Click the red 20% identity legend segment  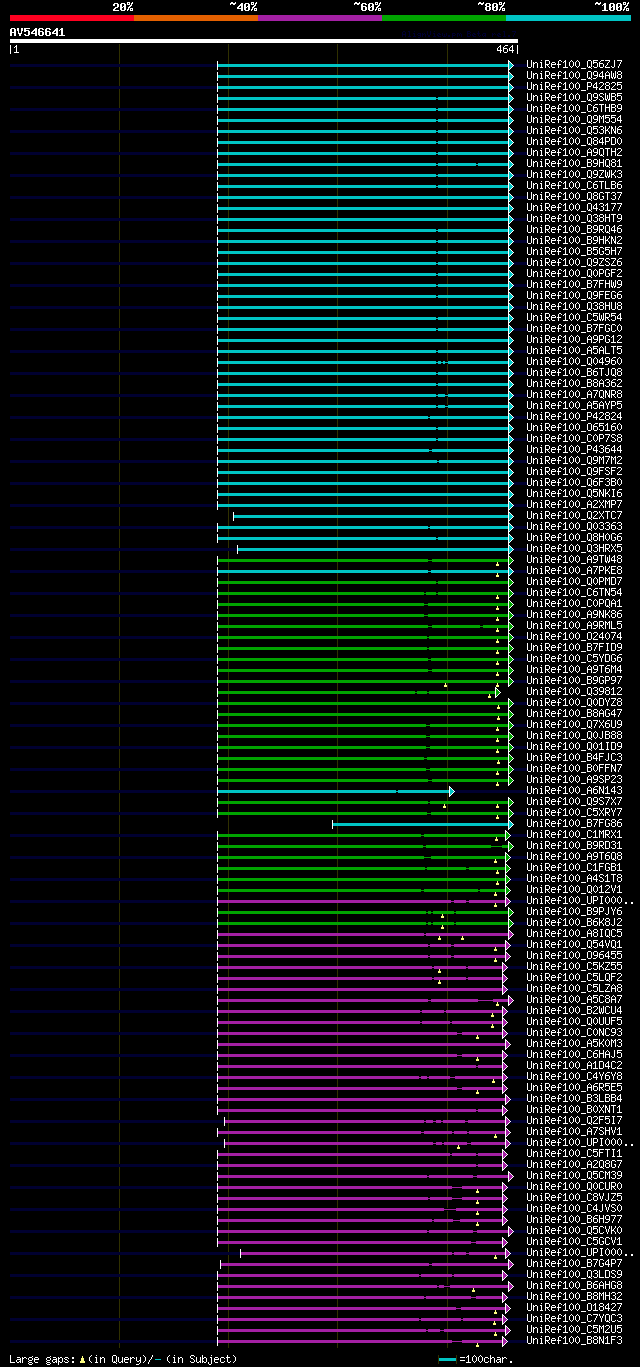point(72,18)
